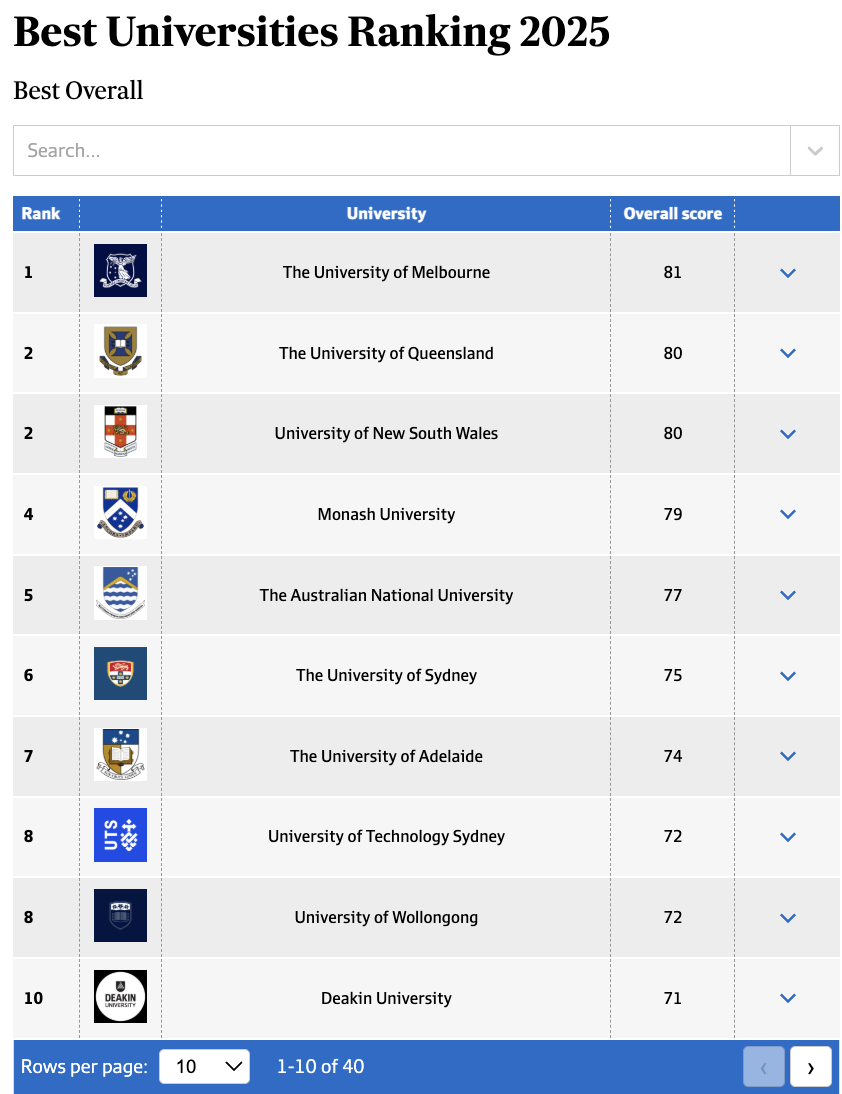The width and height of the screenshot is (842, 1094).
Task: Open the Rows per page dropdown
Action: (205, 1066)
